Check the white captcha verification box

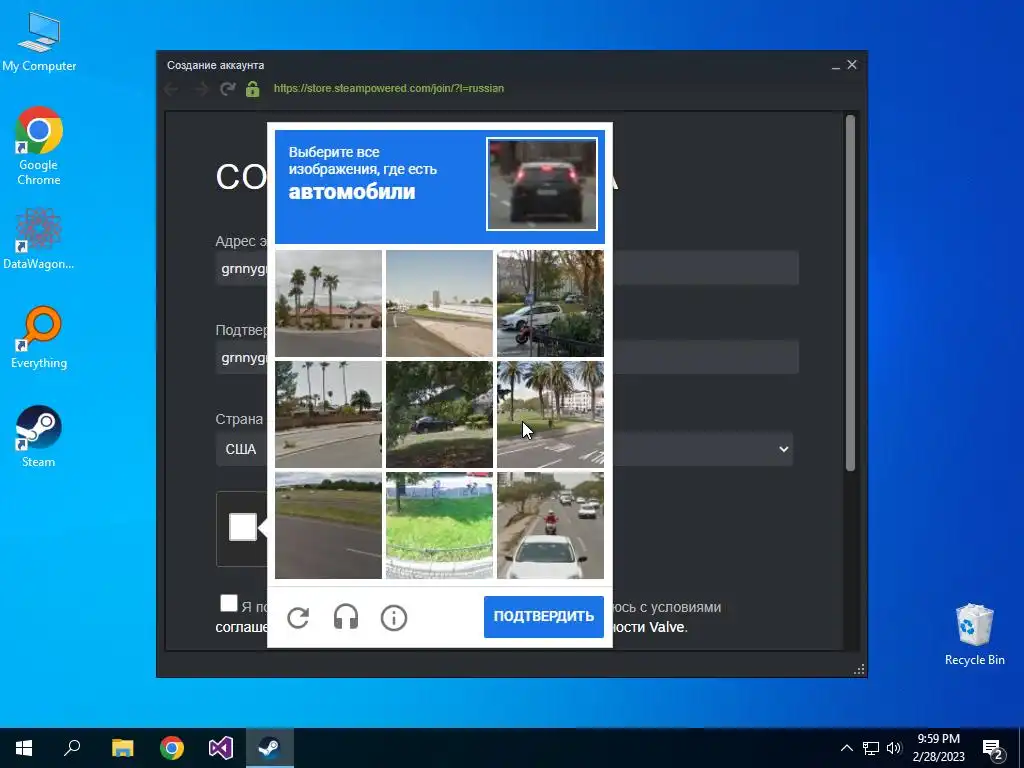click(x=242, y=528)
